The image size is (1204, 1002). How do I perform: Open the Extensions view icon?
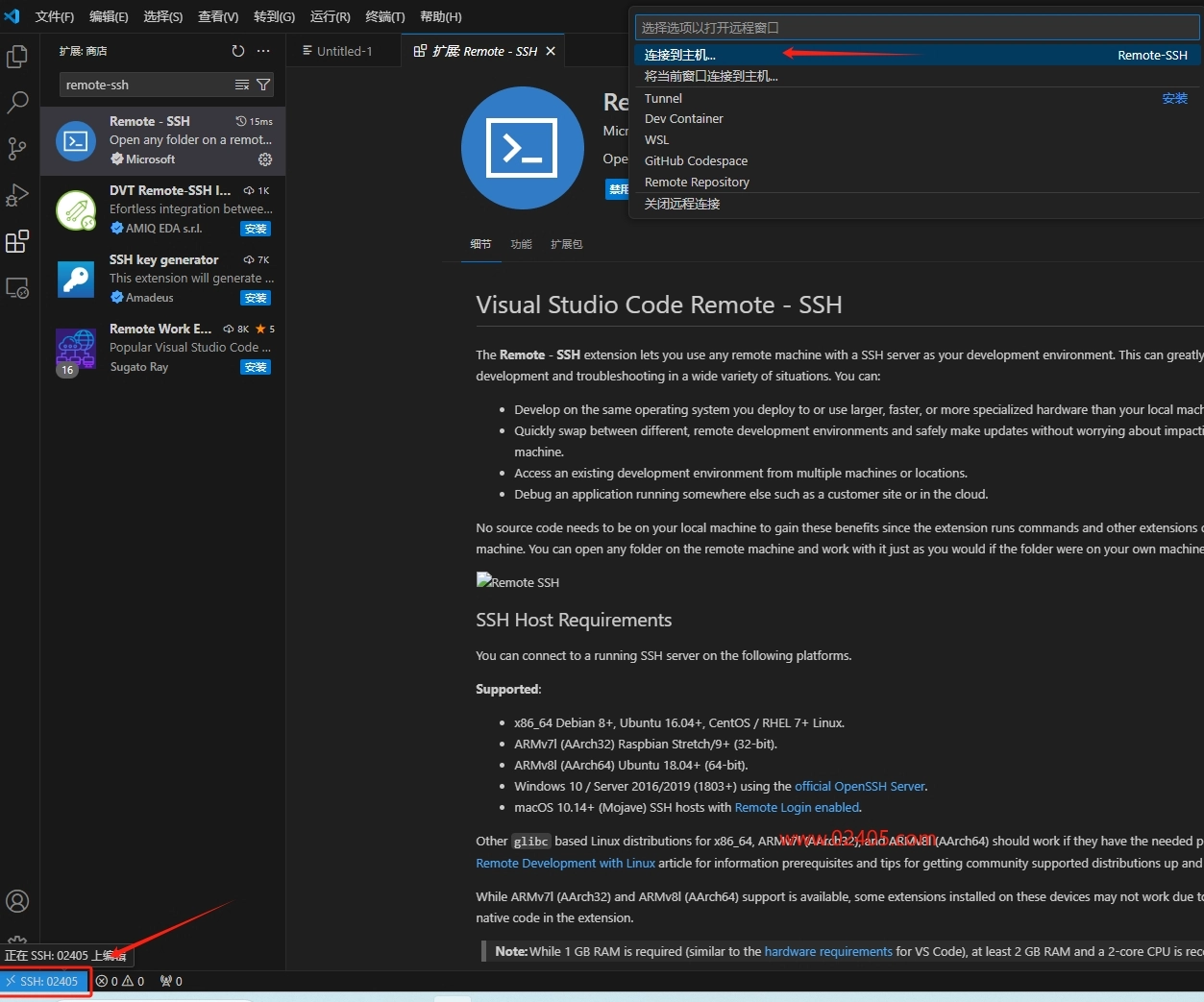click(17, 241)
